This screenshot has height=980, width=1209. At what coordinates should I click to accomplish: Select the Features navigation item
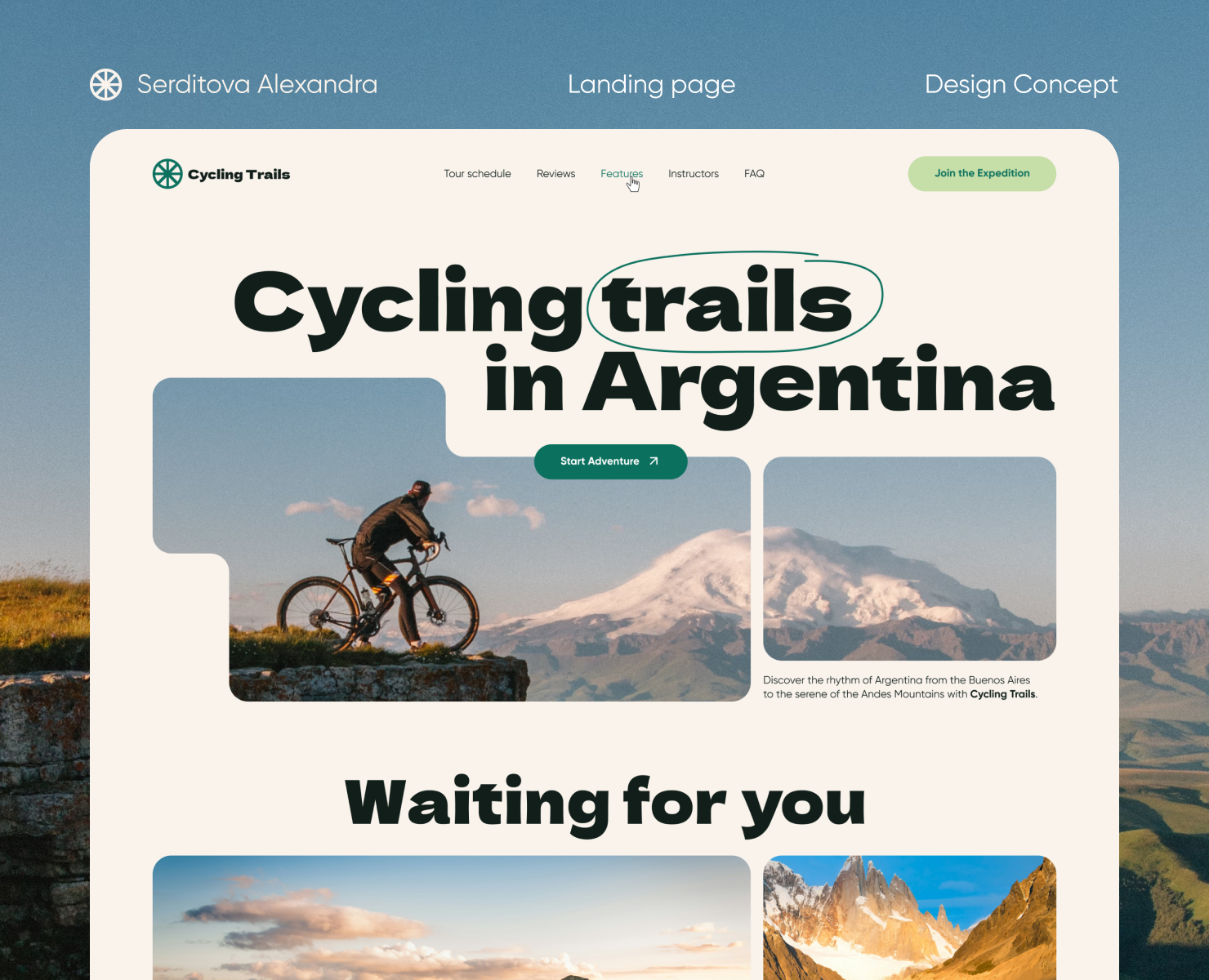(x=622, y=174)
